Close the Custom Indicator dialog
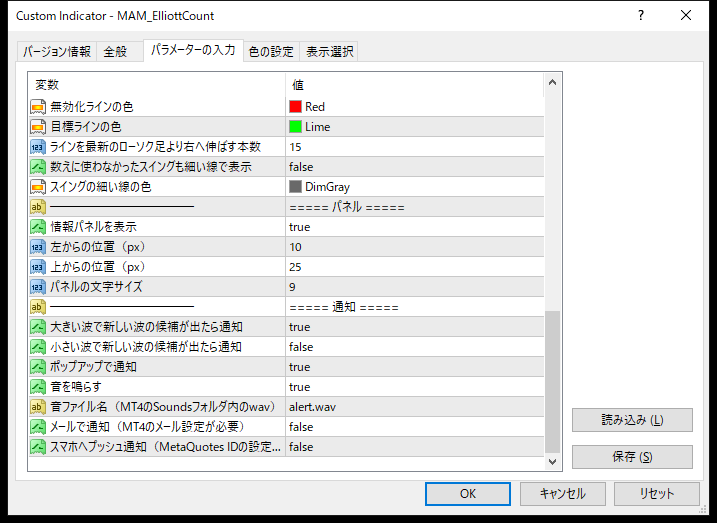This screenshot has height=523, width=717. click(686, 16)
